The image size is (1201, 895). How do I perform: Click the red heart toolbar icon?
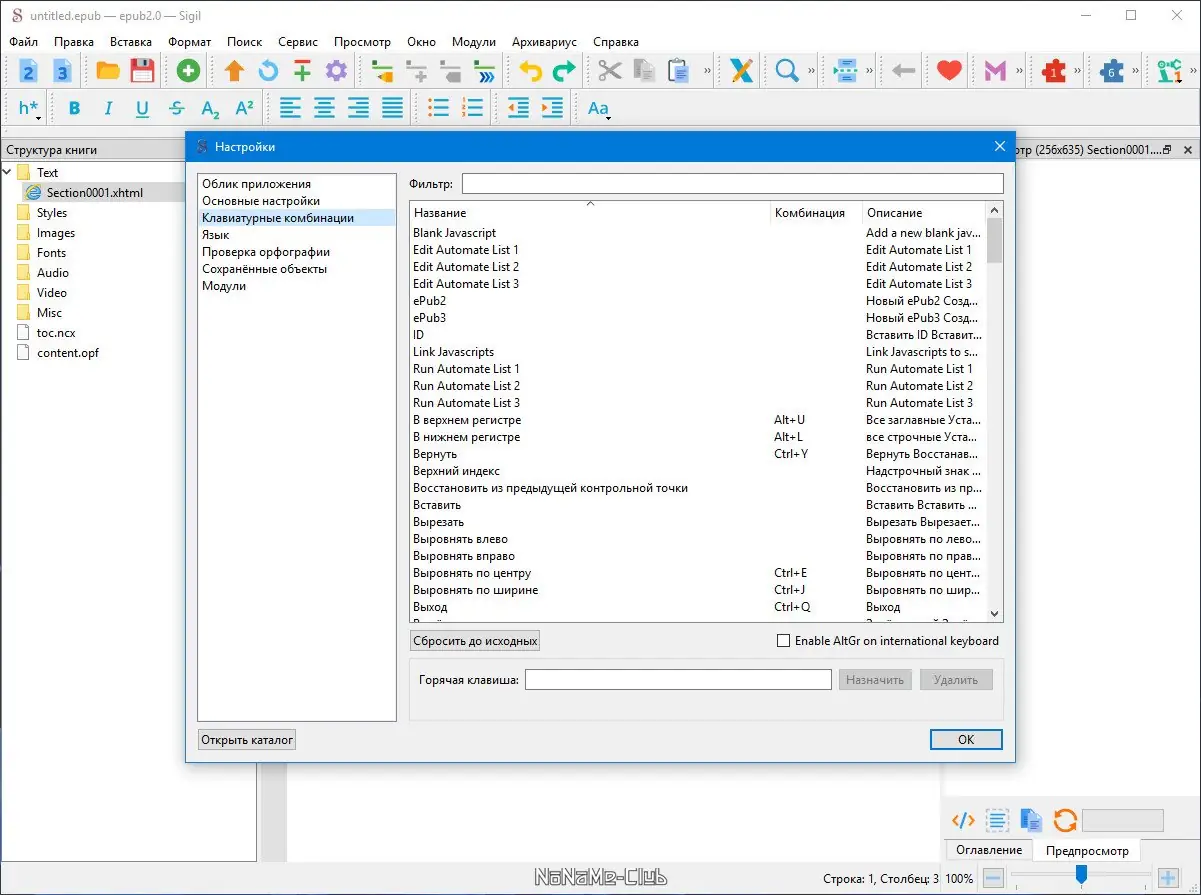949,71
